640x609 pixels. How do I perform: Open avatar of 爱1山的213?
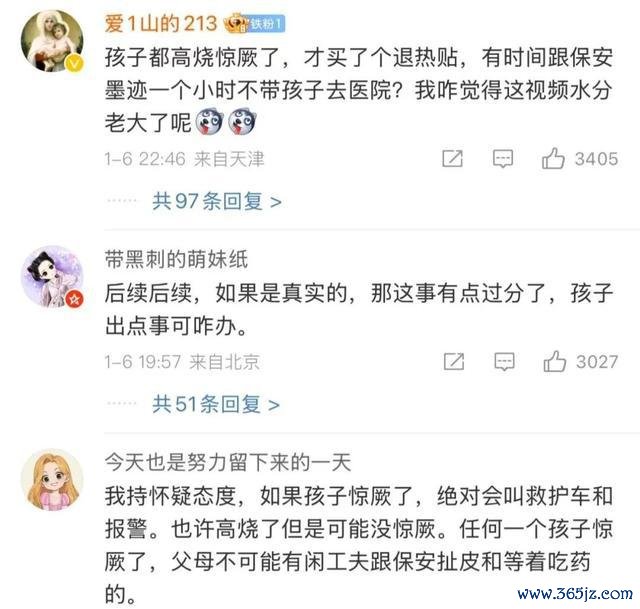coord(52,40)
